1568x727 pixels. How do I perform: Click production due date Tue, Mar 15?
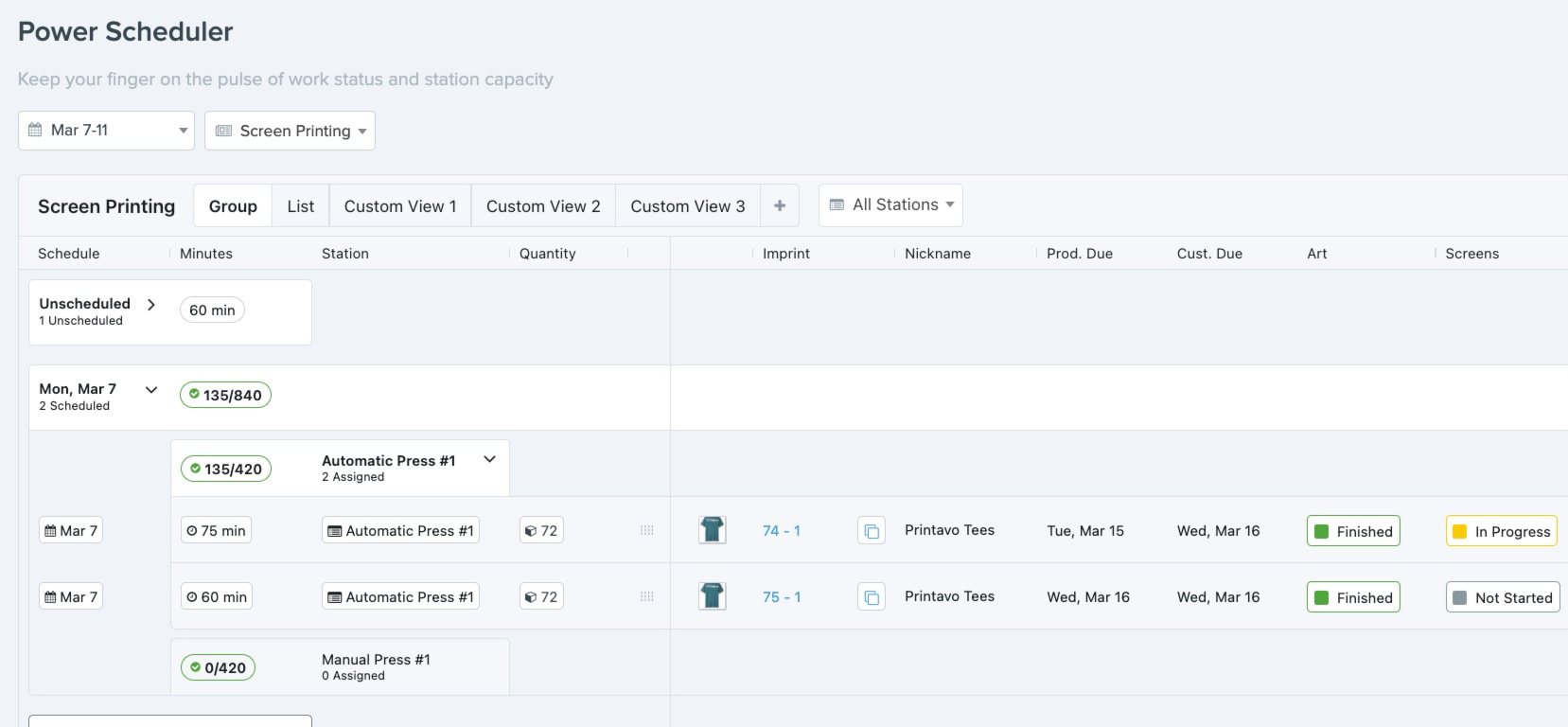1085,531
